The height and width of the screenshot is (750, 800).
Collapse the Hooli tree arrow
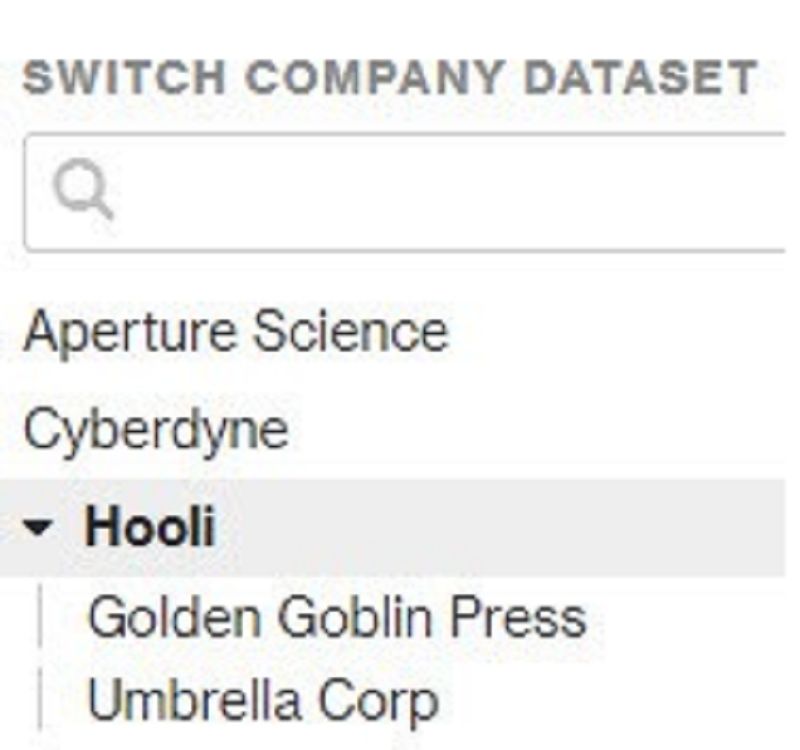click(x=39, y=527)
